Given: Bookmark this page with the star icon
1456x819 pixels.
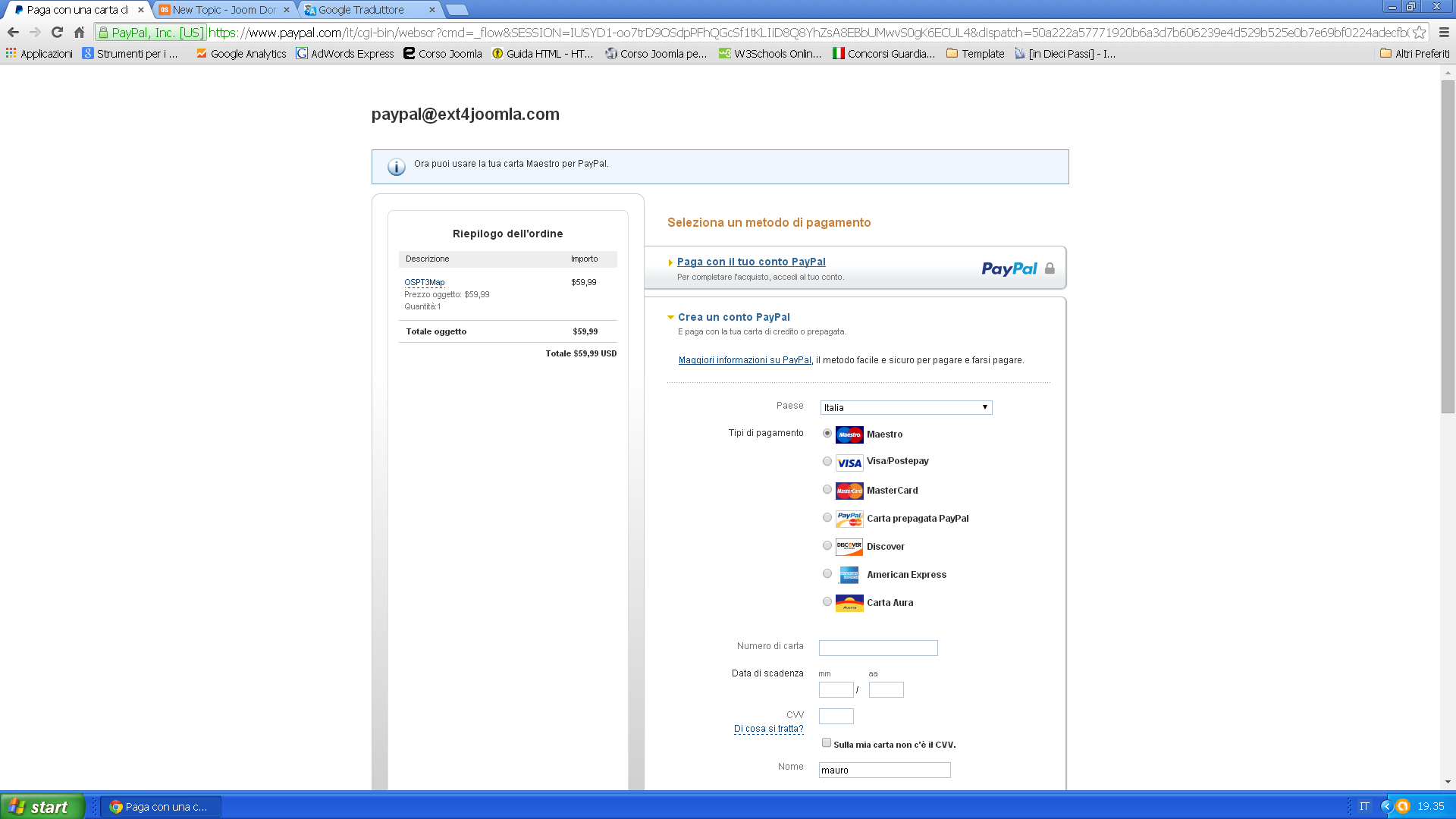Looking at the screenshot, I should coord(1419,33).
